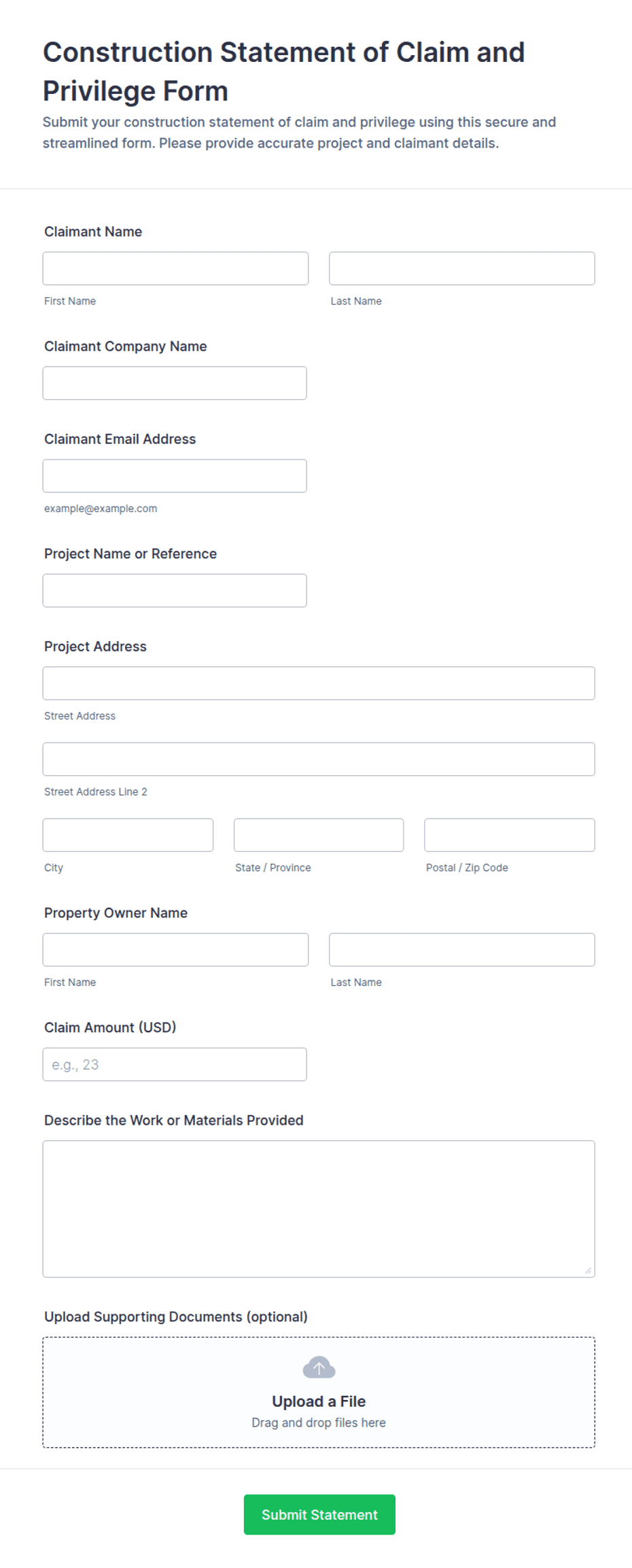The width and height of the screenshot is (632, 1568).
Task: Click the cloud upload icon
Action: pos(319,1367)
